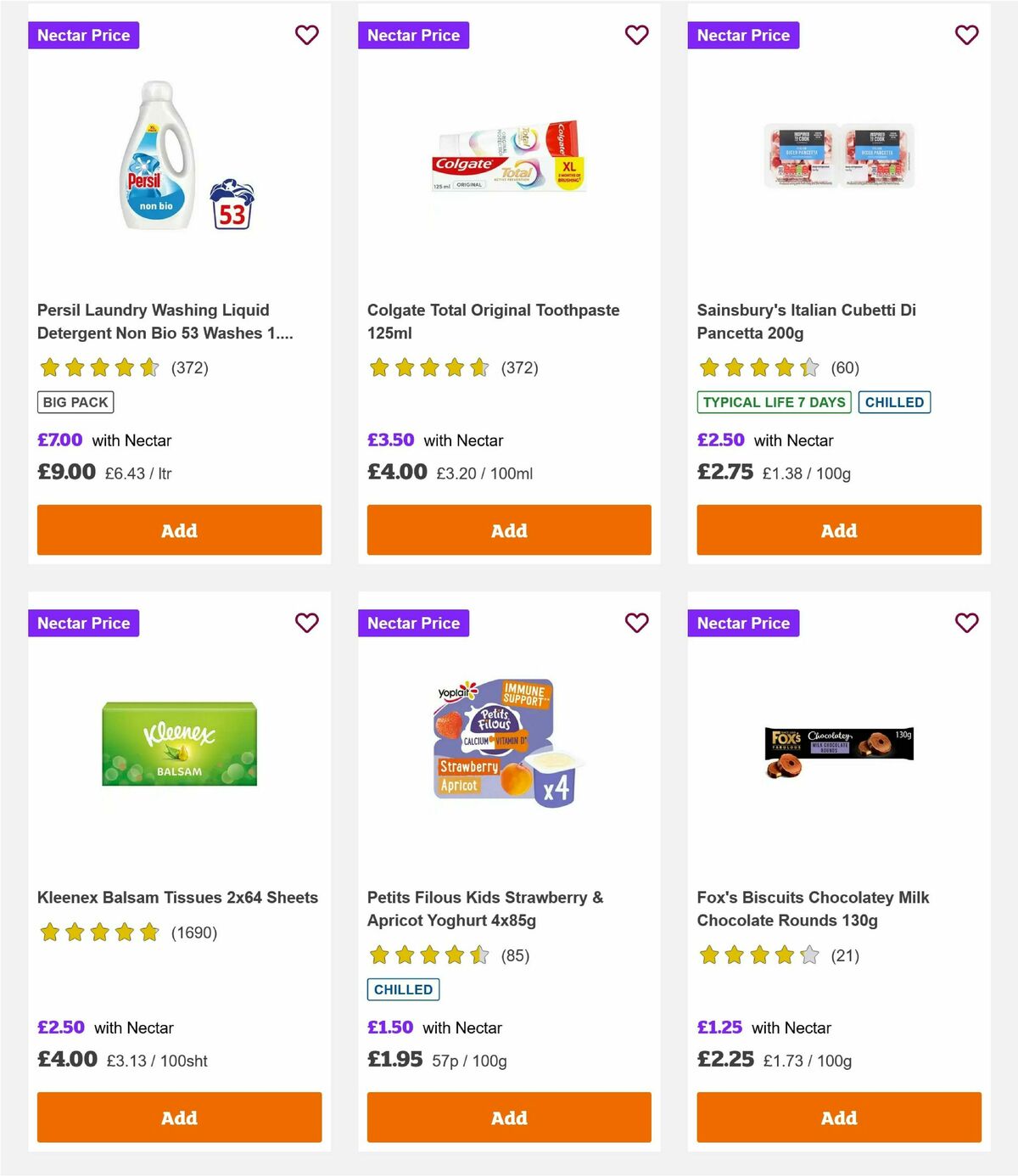
Task: Select the Nectar Price badge on Persil
Action: click(x=83, y=35)
